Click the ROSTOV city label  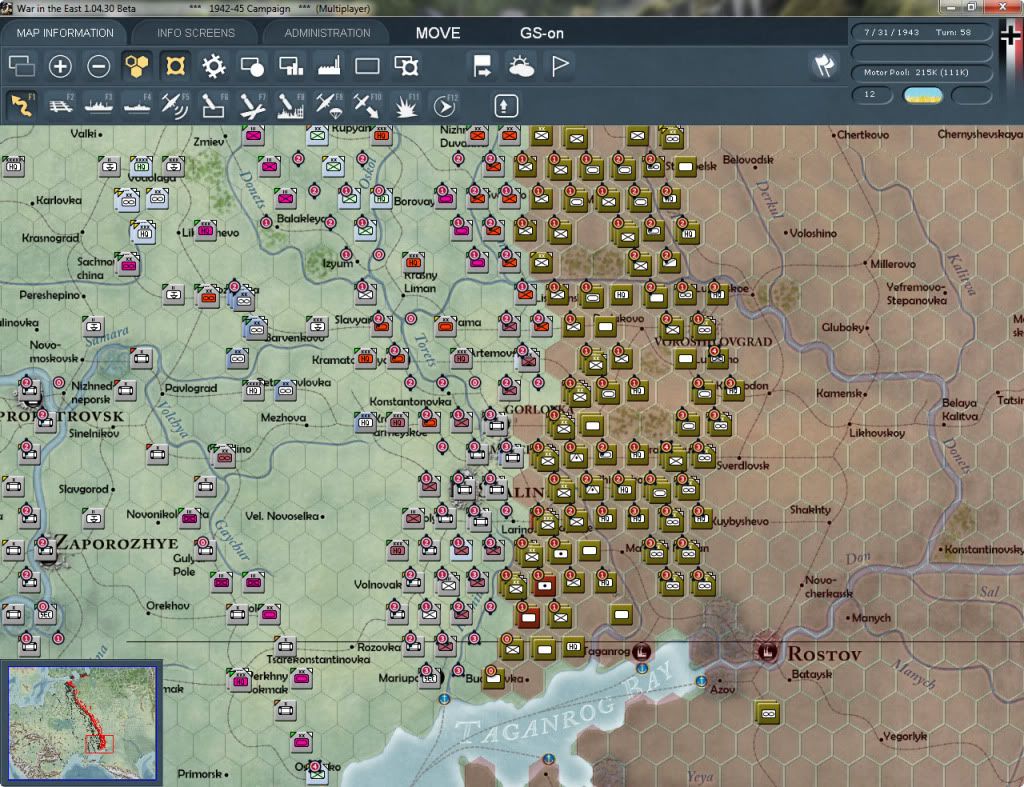(x=824, y=653)
